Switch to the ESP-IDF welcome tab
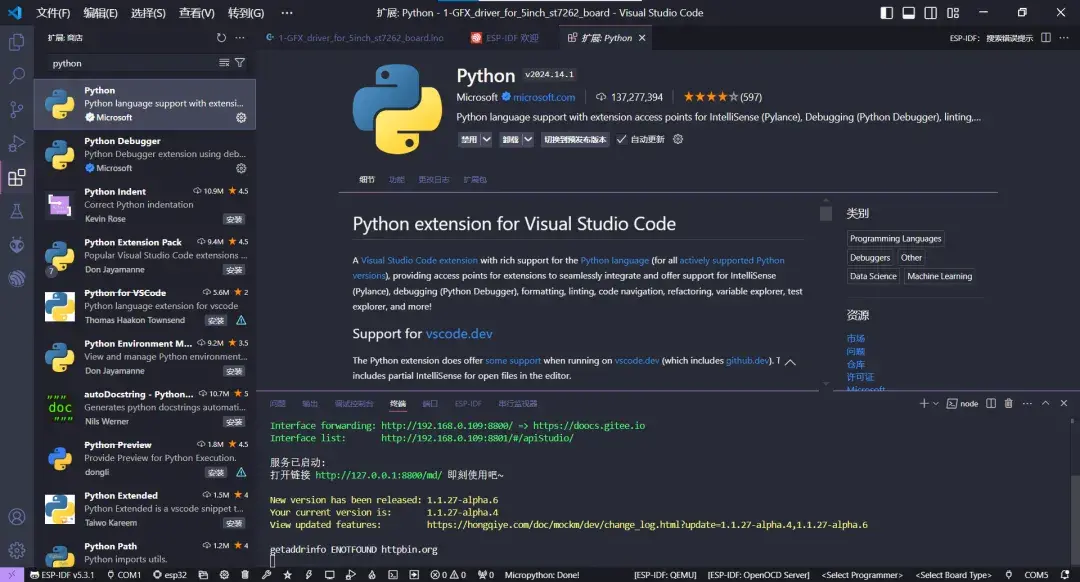Image resolution: width=1080 pixels, height=582 pixels. (505, 38)
